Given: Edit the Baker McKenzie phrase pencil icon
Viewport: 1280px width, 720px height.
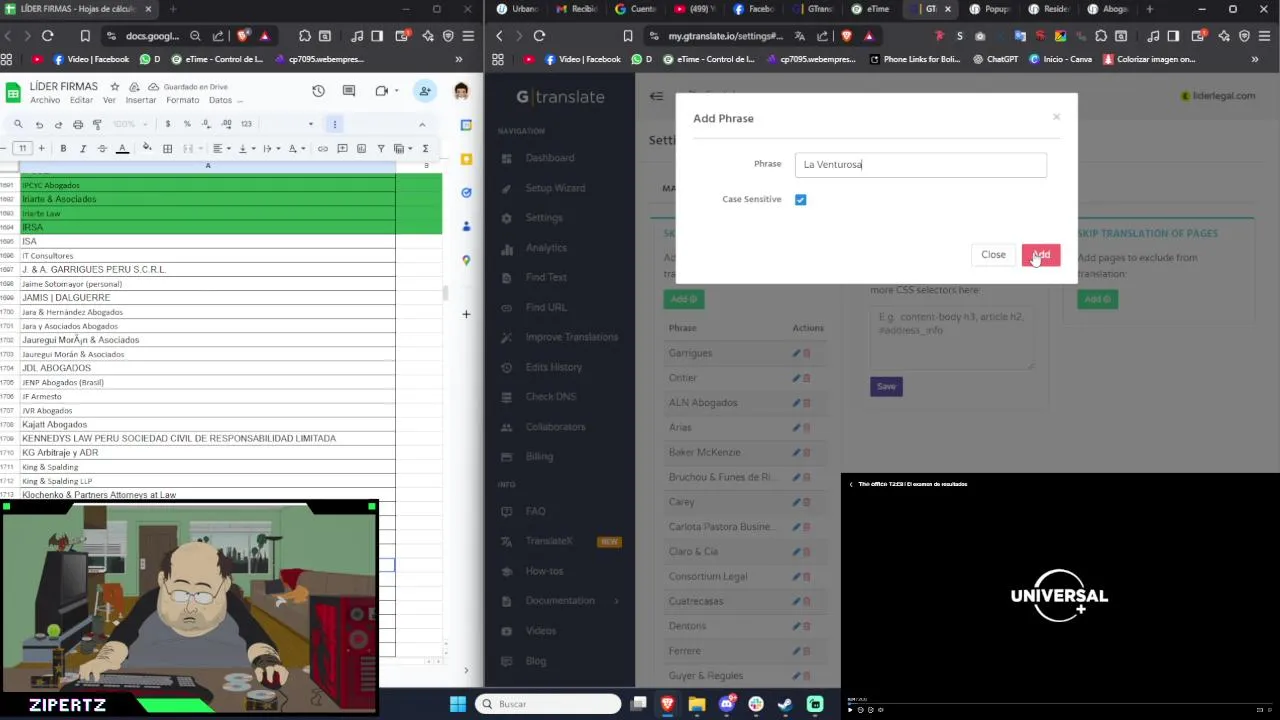Looking at the screenshot, I should (797, 452).
